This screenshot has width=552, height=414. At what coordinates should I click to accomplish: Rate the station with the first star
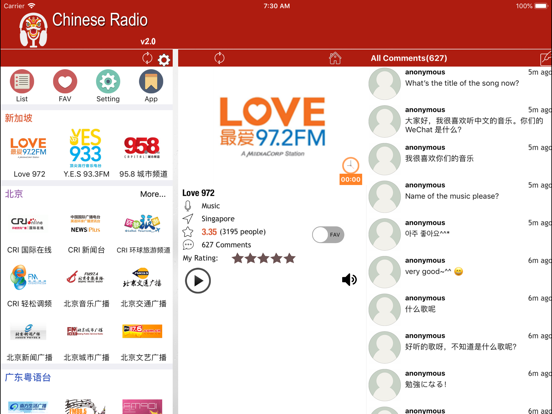(238, 258)
